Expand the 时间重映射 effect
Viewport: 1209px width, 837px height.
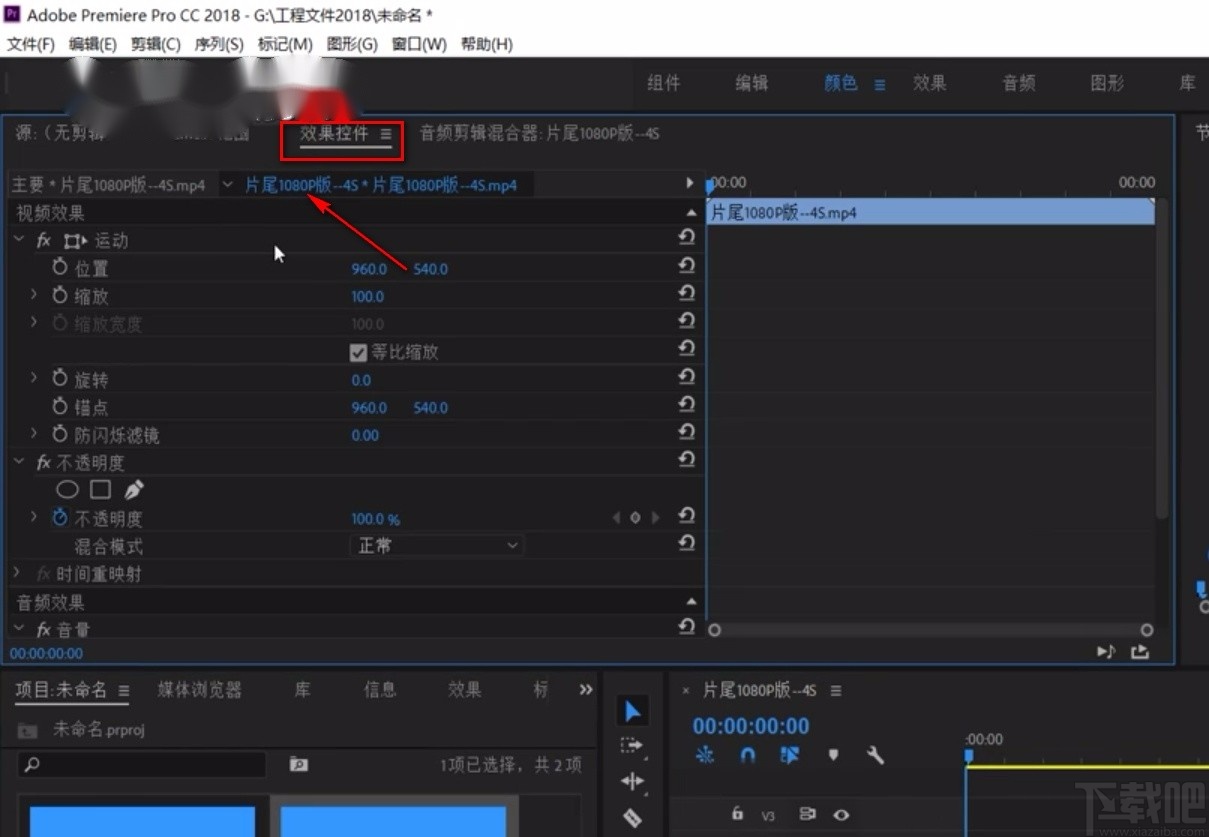tap(17, 573)
